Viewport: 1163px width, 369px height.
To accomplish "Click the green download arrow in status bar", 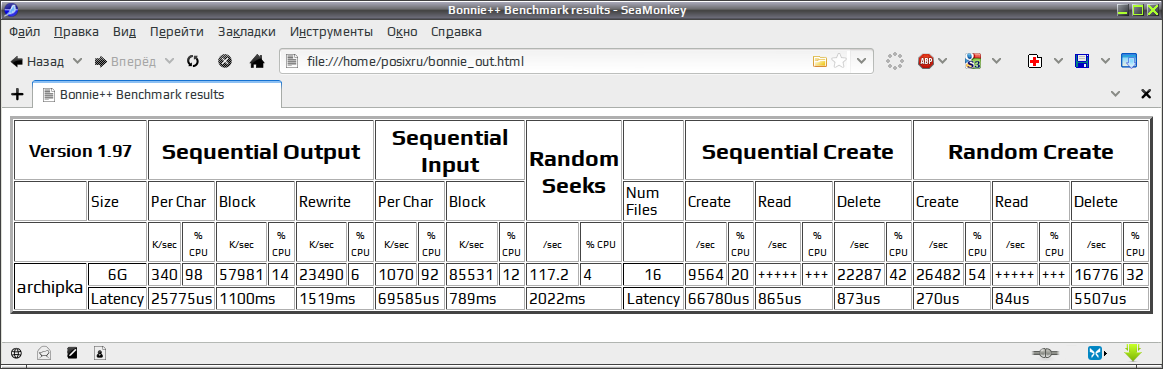I will [1133, 352].
